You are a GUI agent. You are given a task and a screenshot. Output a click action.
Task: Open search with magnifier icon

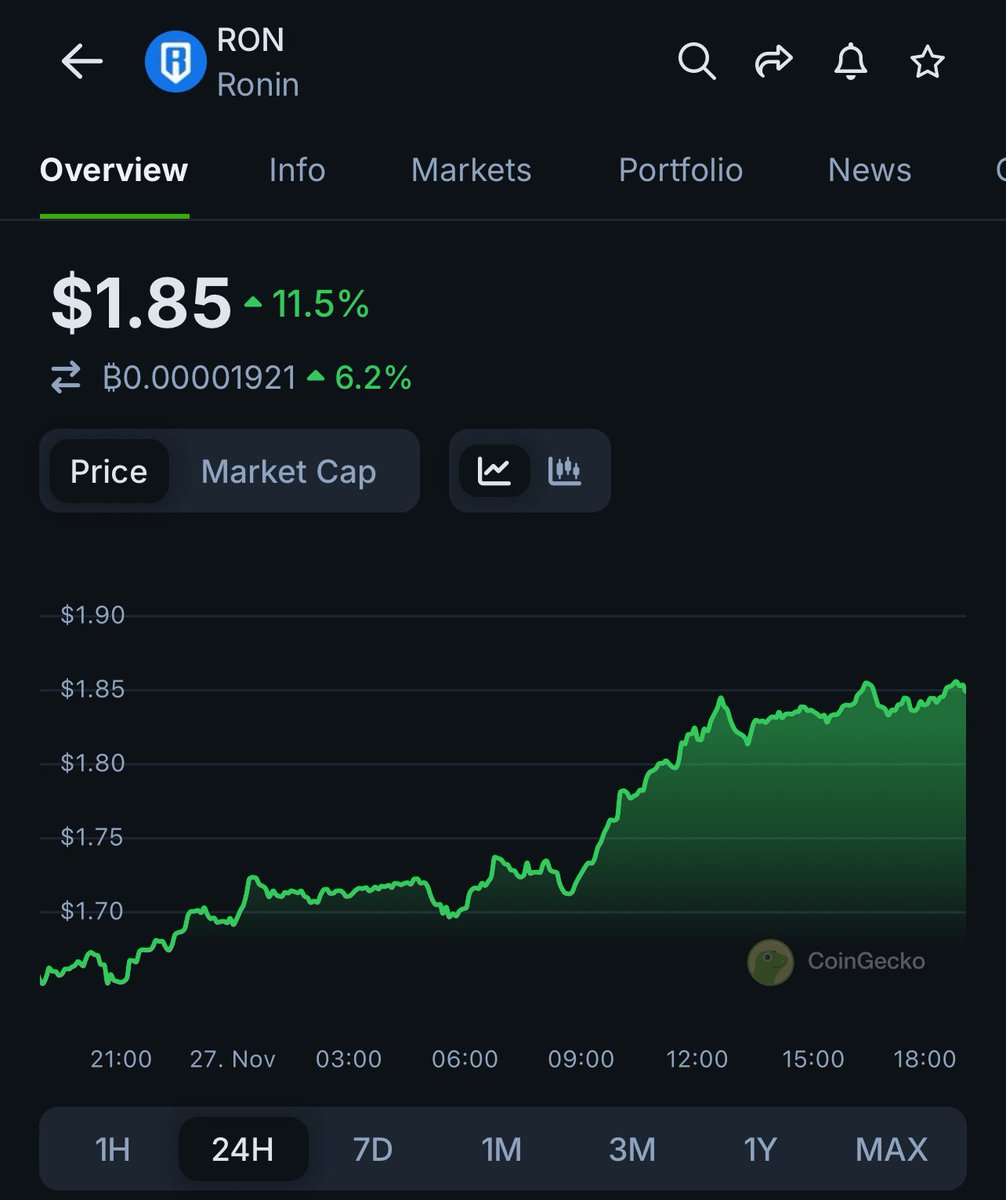(x=697, y=62)
